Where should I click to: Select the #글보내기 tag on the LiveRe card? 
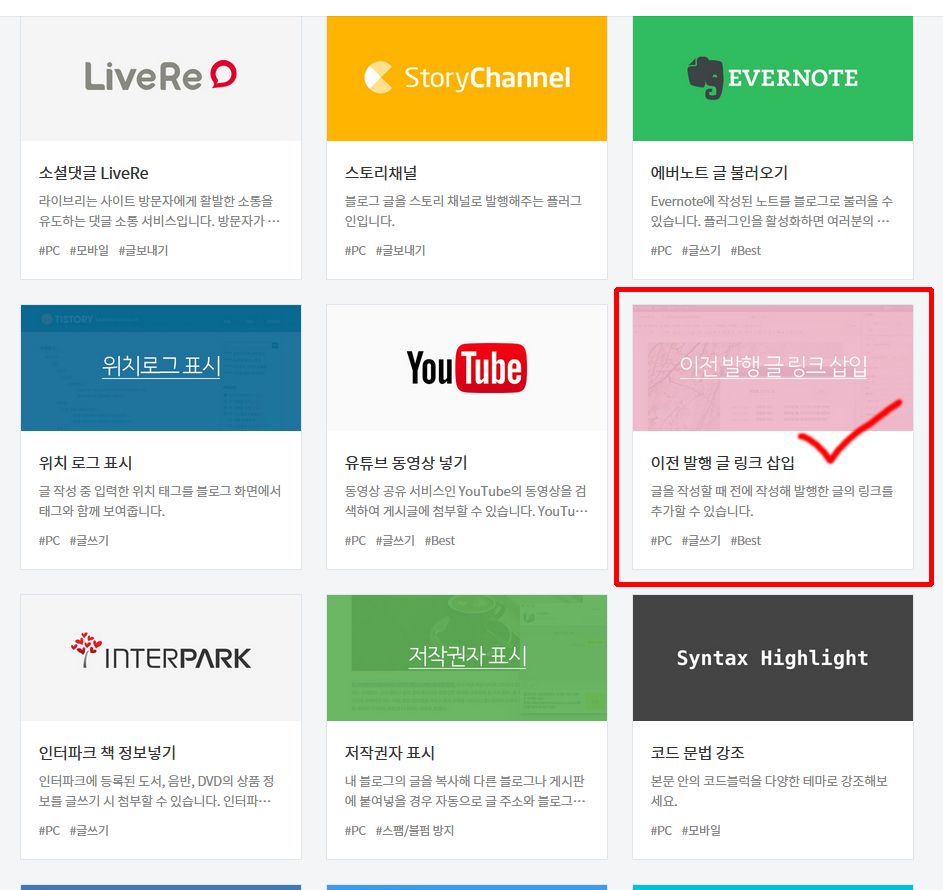143,250
